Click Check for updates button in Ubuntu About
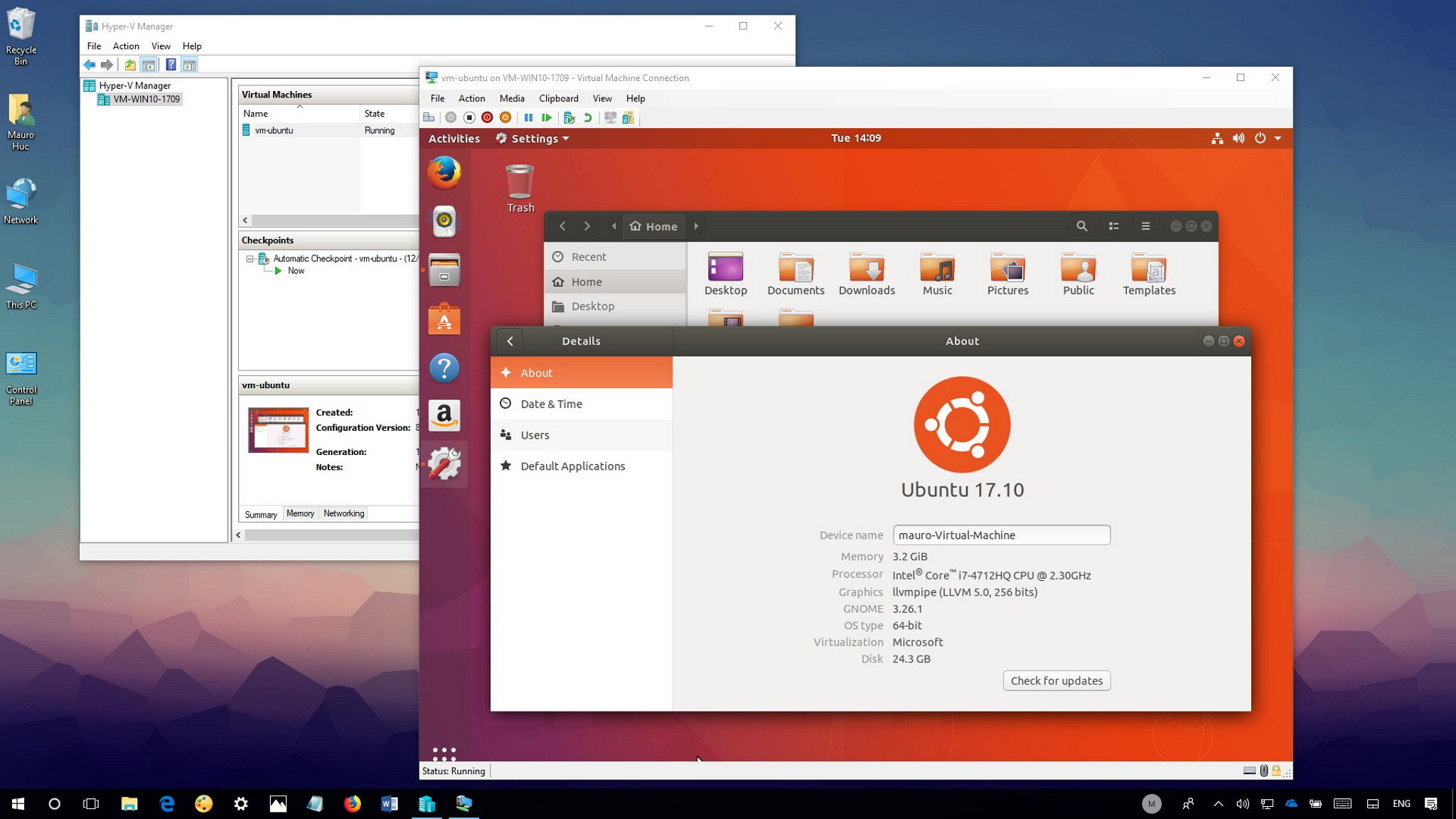The height and width of the screenshot is (819, 1456). (1057, 680)
